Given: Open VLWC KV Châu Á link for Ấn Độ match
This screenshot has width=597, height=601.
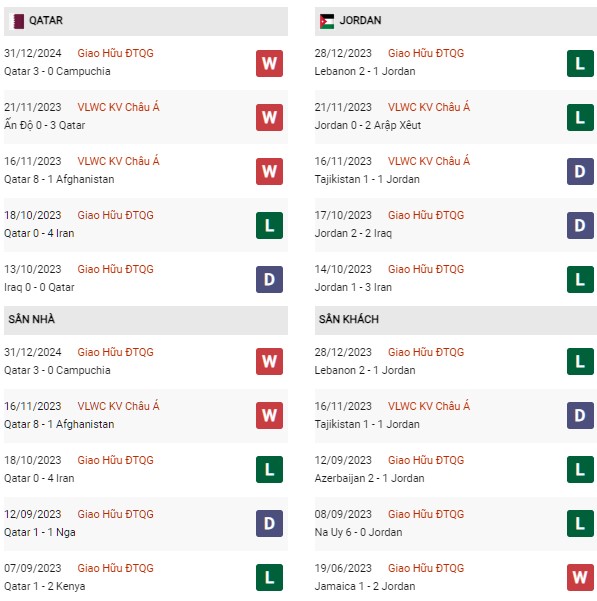Looking at the screenshot, I should (118, 107).
